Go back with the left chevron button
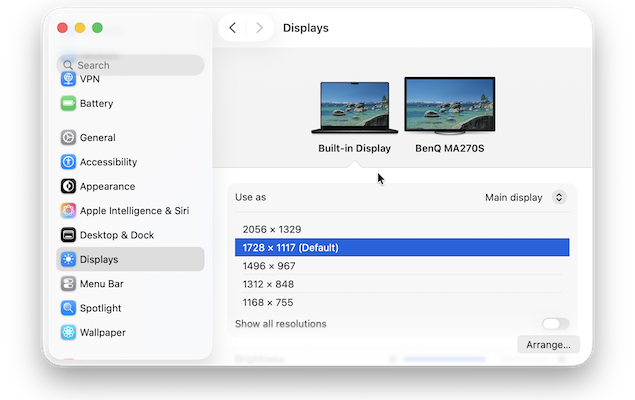635x400 pixels. pyautogui.click(x=233, y=28)
